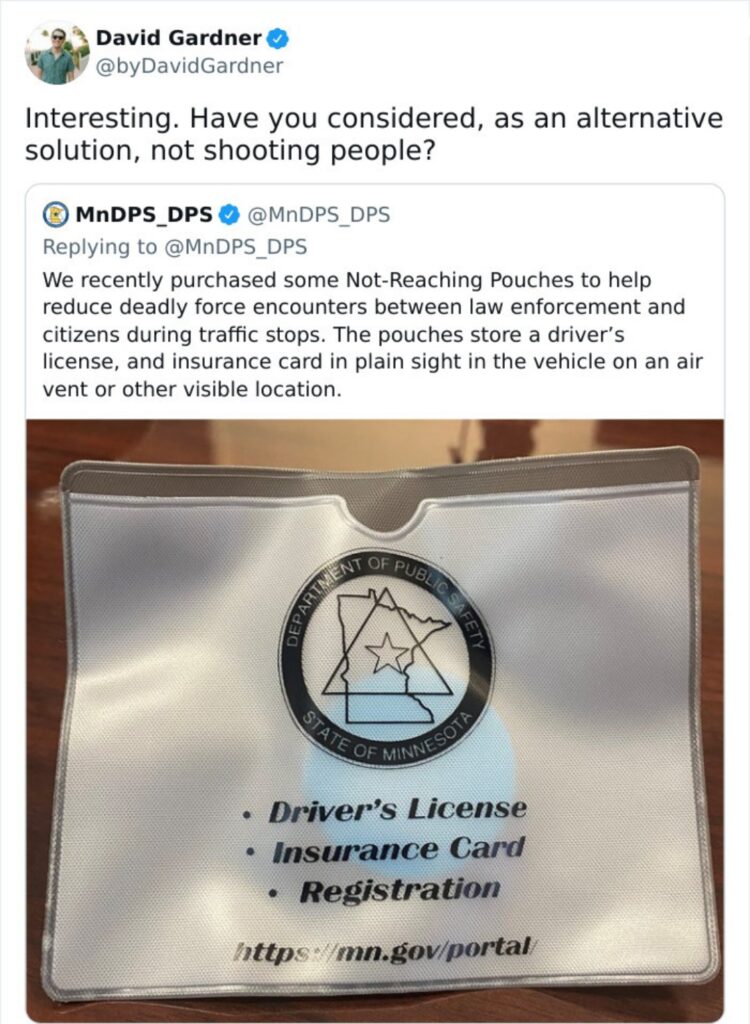Click the Insurance Card bullet text
This screenshot has height=1024, width=750.
tap(398, 850)
